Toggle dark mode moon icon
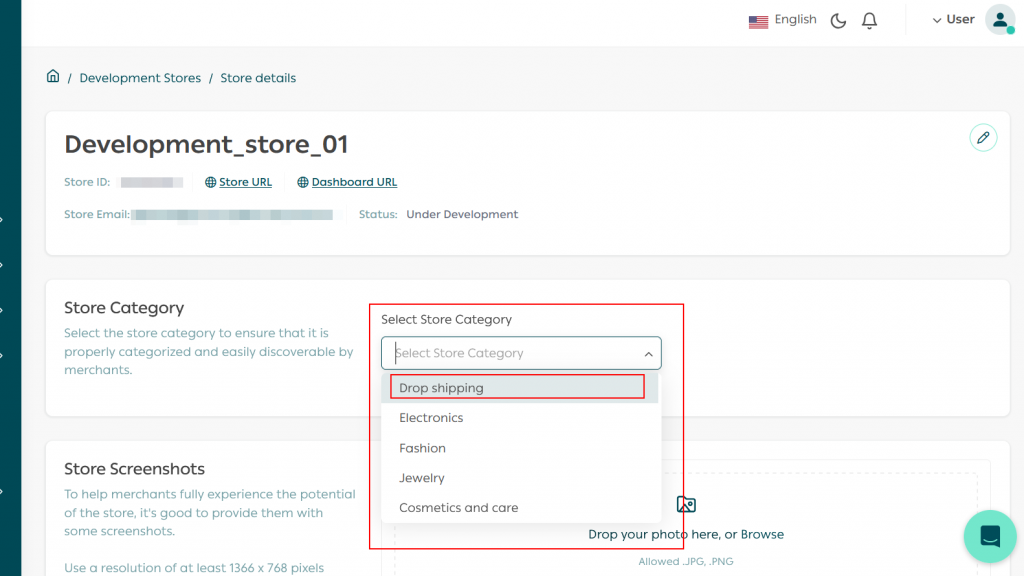 (x=838, y=21)
